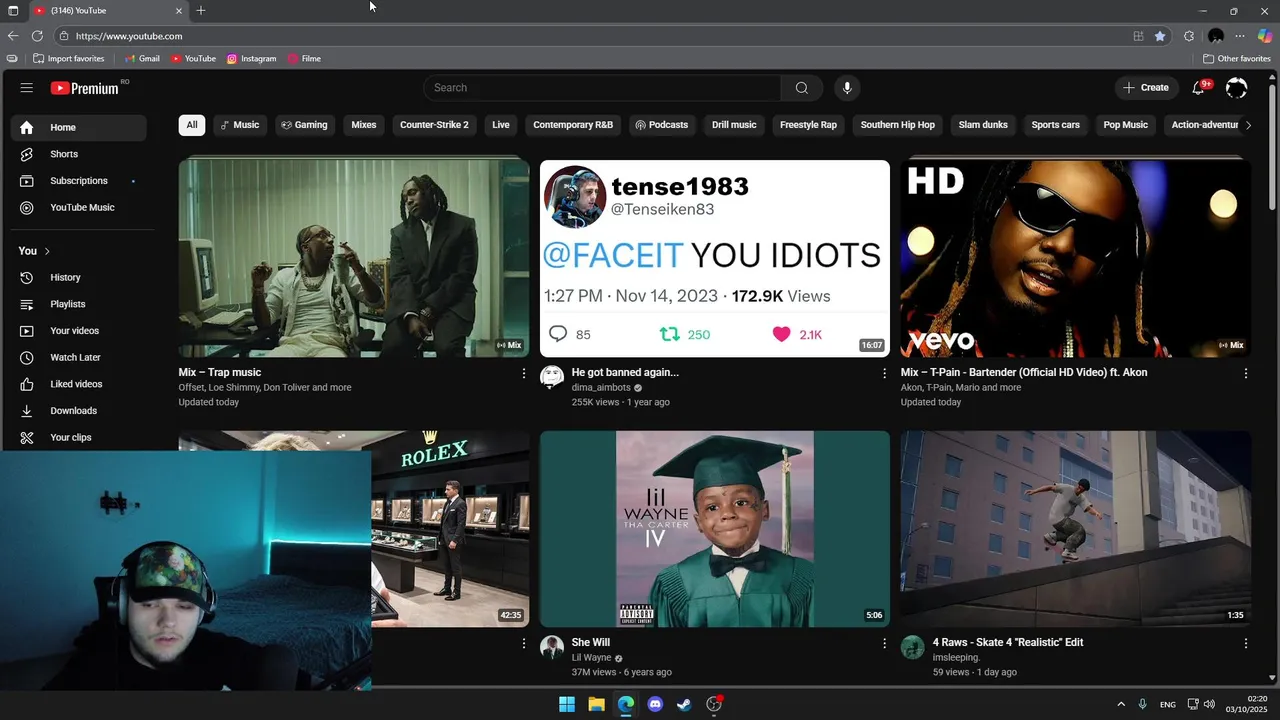Open the Windows Start menu
This screenshot has height=720, width=1280.
(567, 704)
